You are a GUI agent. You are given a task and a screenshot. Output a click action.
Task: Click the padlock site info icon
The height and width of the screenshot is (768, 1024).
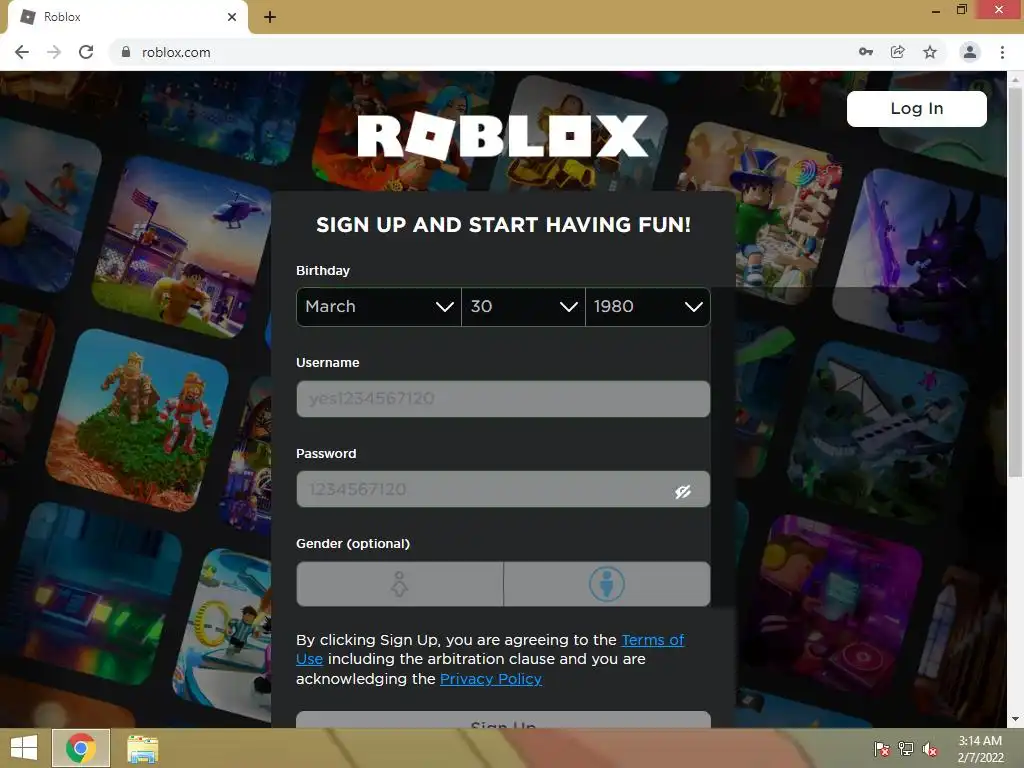(x=126, y=52)
